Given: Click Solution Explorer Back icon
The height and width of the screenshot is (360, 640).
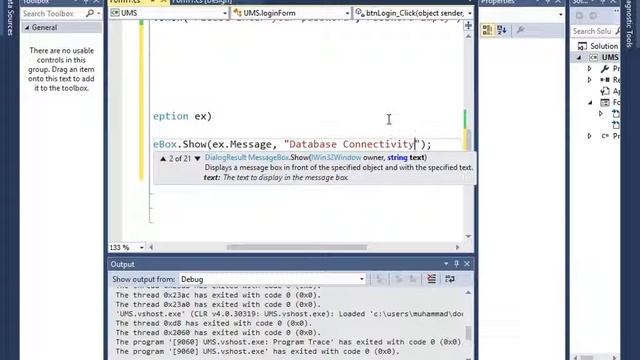Looking at the screenshot, I should (580, 16).
